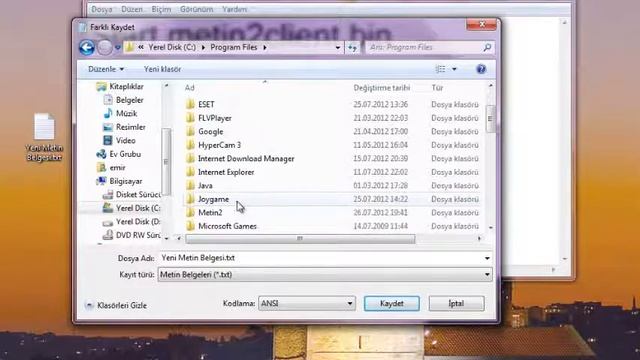Select Yeni Metin Belgesi.txt desktop file
The image size is (640, 360).
tap(44, 138)
